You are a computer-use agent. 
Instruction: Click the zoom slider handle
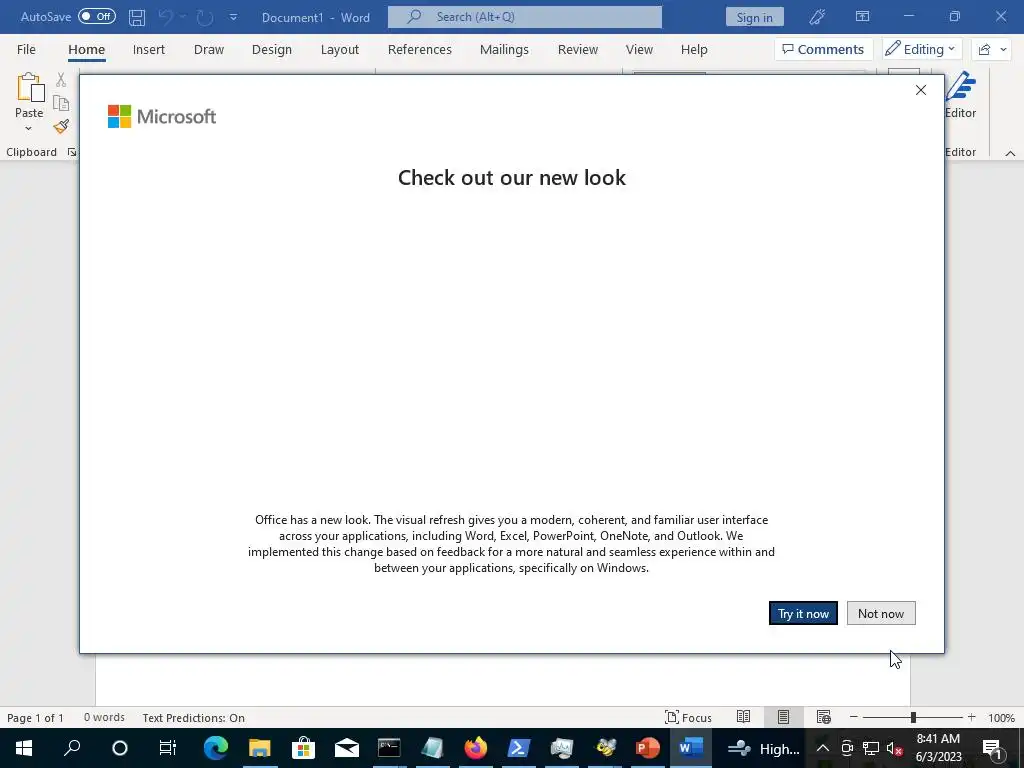(x=913, y=717)
